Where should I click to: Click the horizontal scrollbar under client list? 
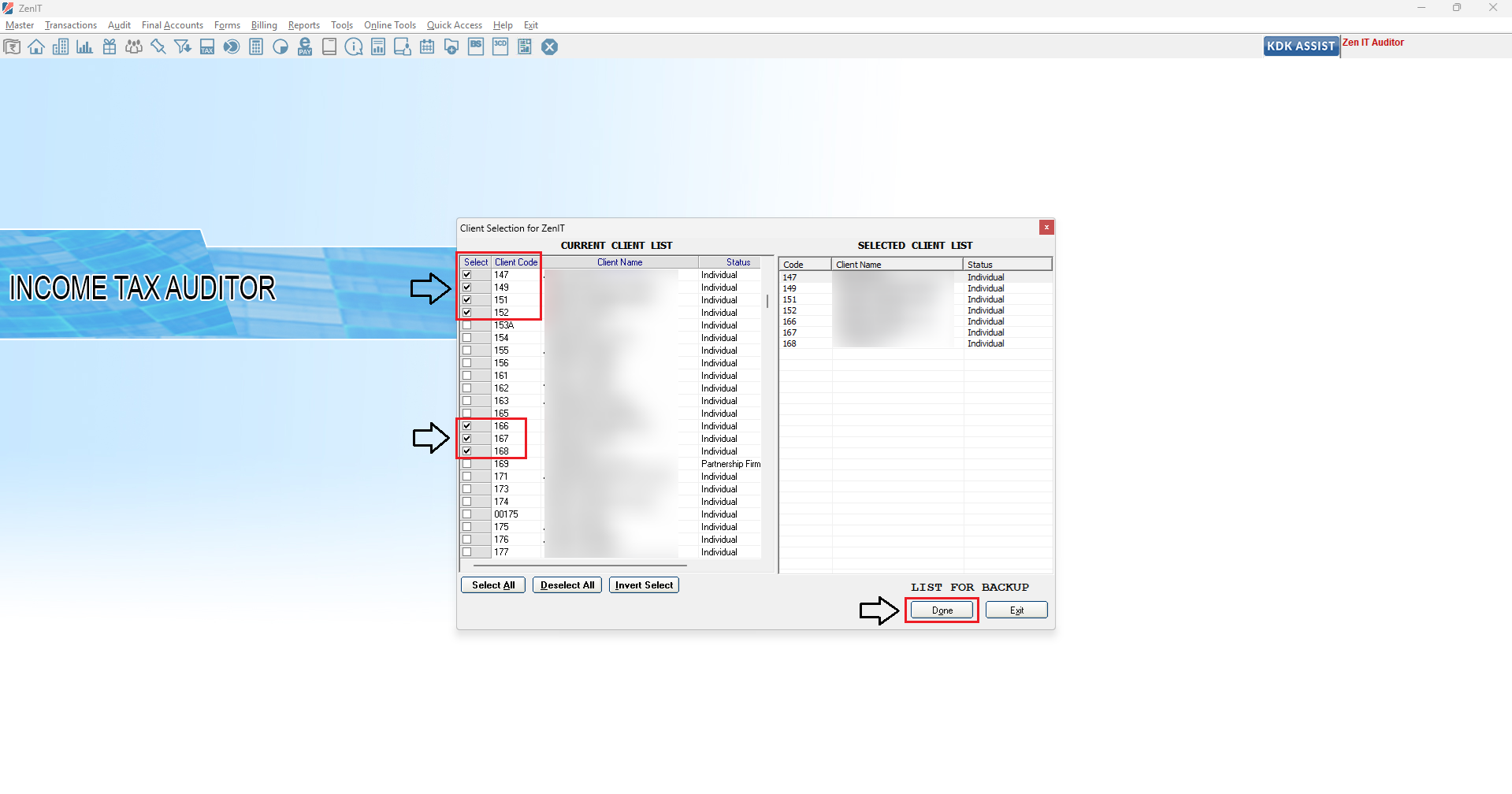[579, 565]
